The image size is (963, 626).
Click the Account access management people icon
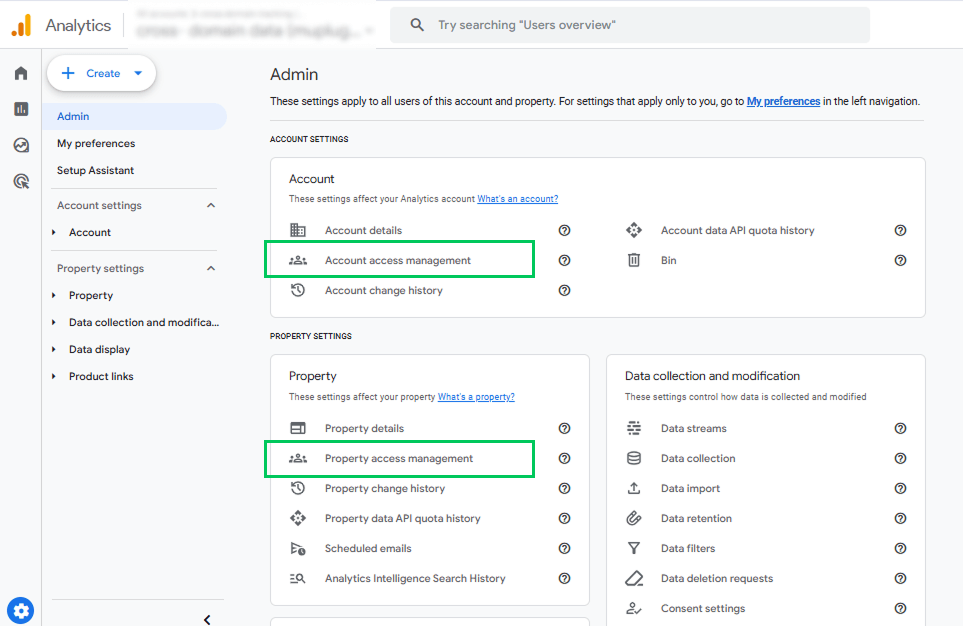click(298, 260)
